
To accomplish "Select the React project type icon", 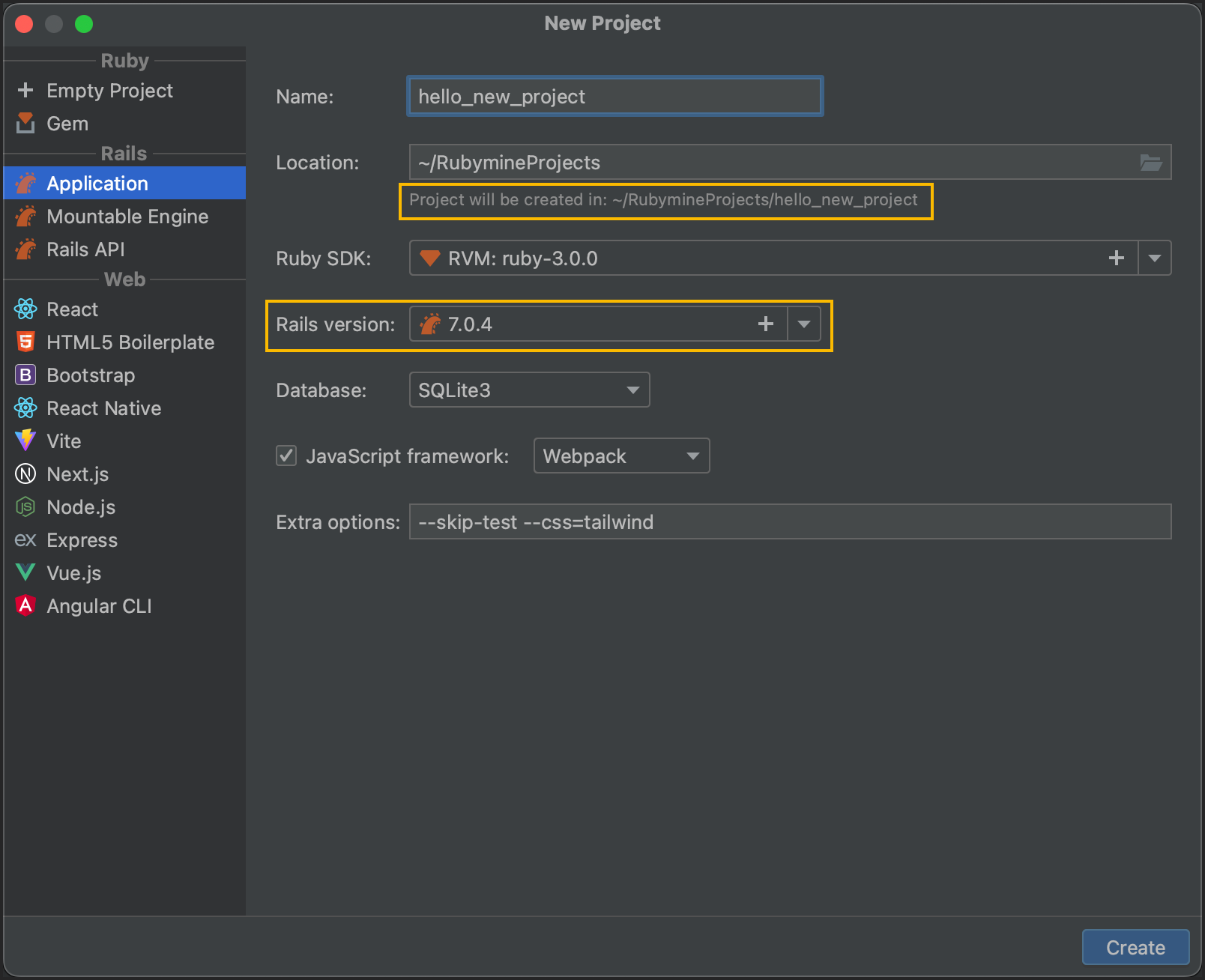I will click(25, 309).
